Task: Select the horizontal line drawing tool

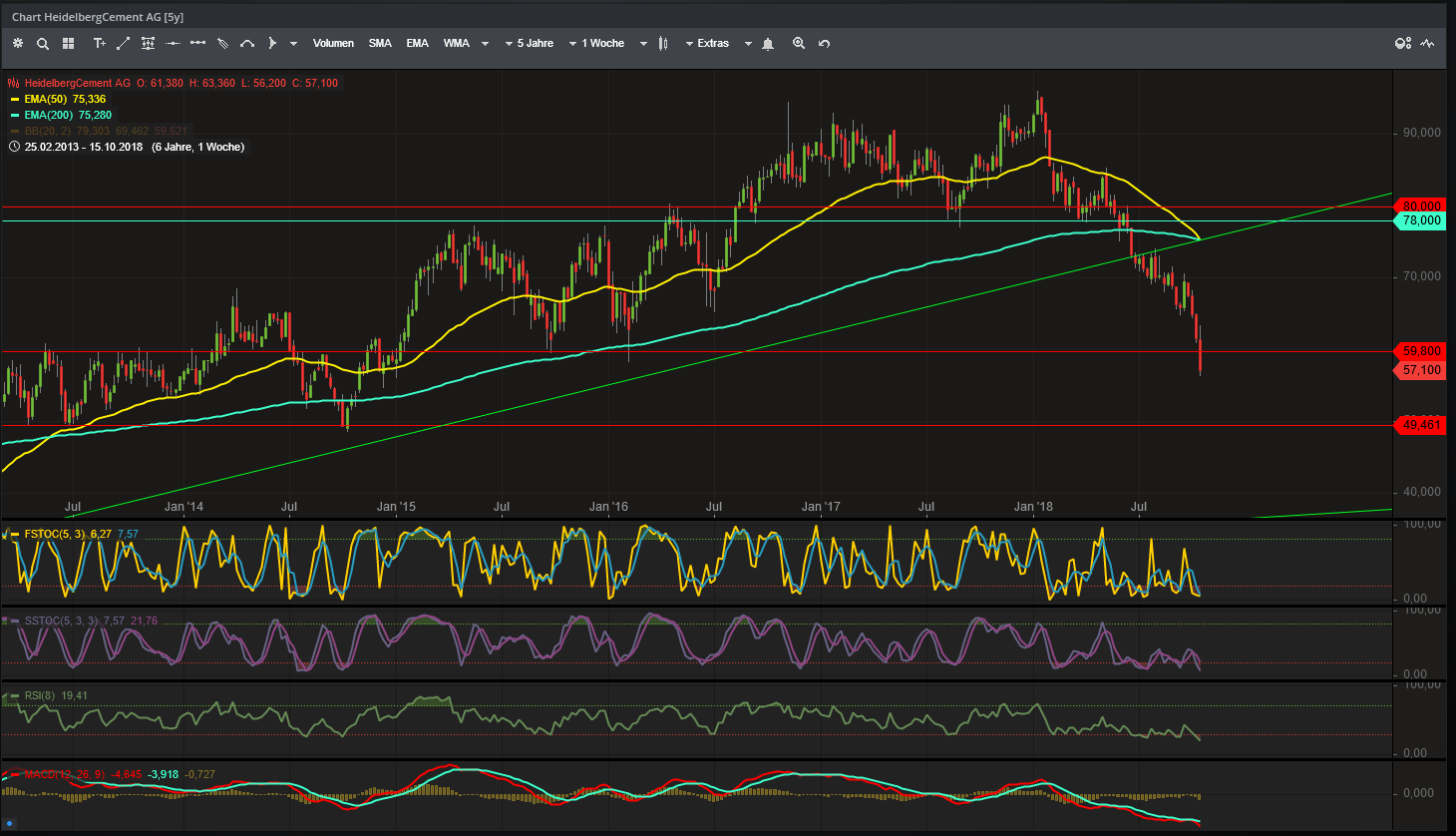Action: 171,43
